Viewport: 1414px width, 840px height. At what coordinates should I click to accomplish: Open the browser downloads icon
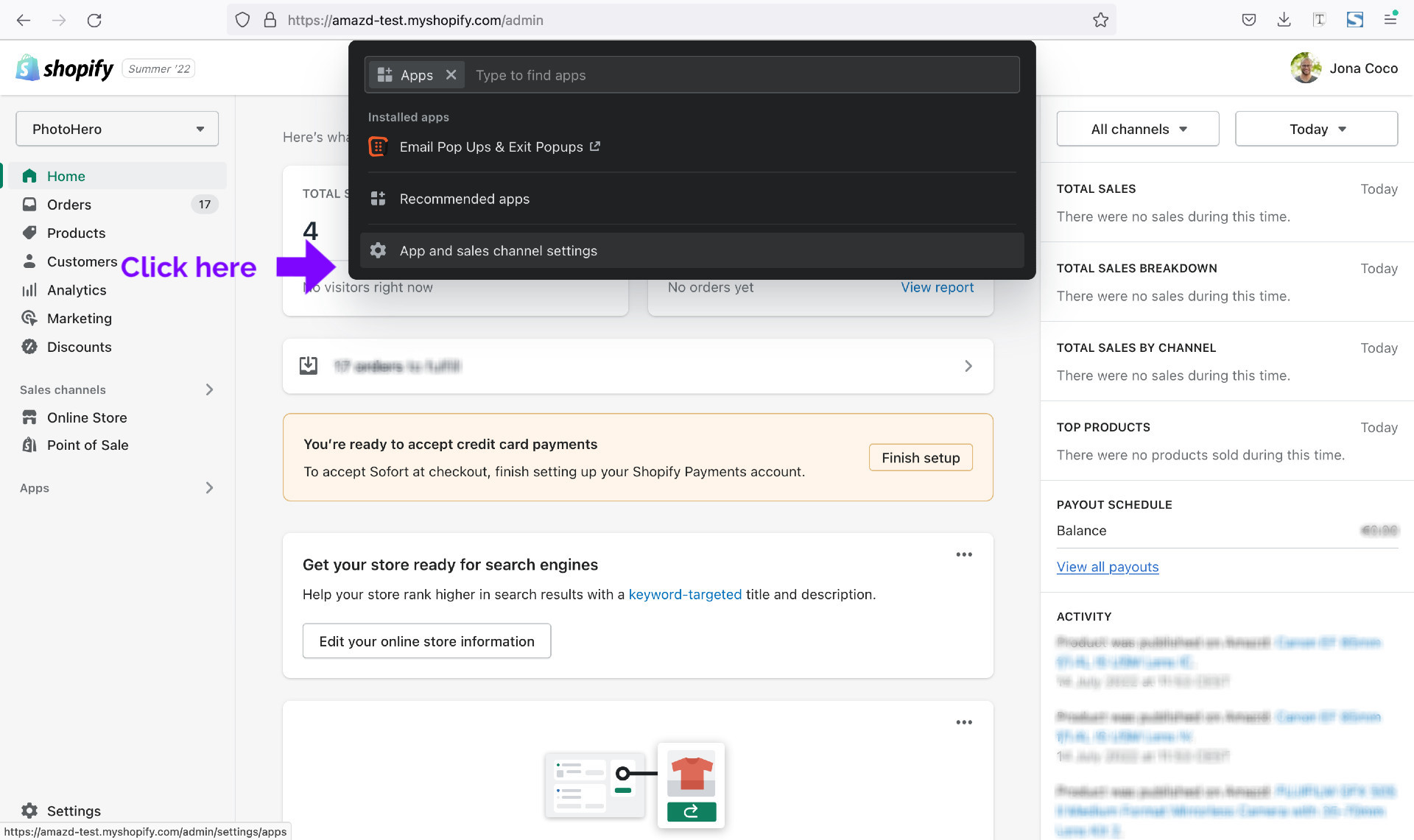[x=1284, y=20]
